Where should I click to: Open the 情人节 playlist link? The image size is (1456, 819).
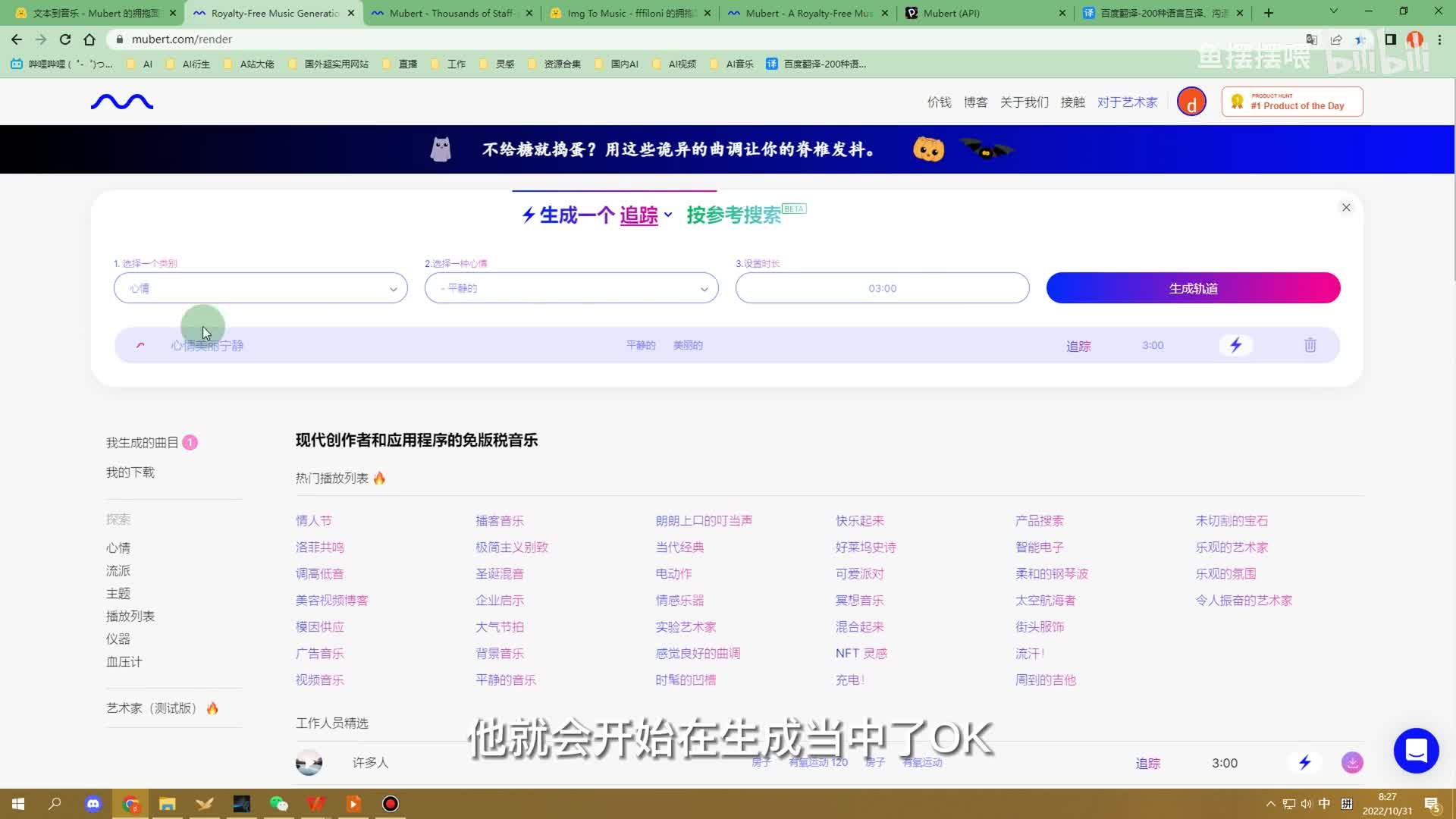click(x=313, y=521)
